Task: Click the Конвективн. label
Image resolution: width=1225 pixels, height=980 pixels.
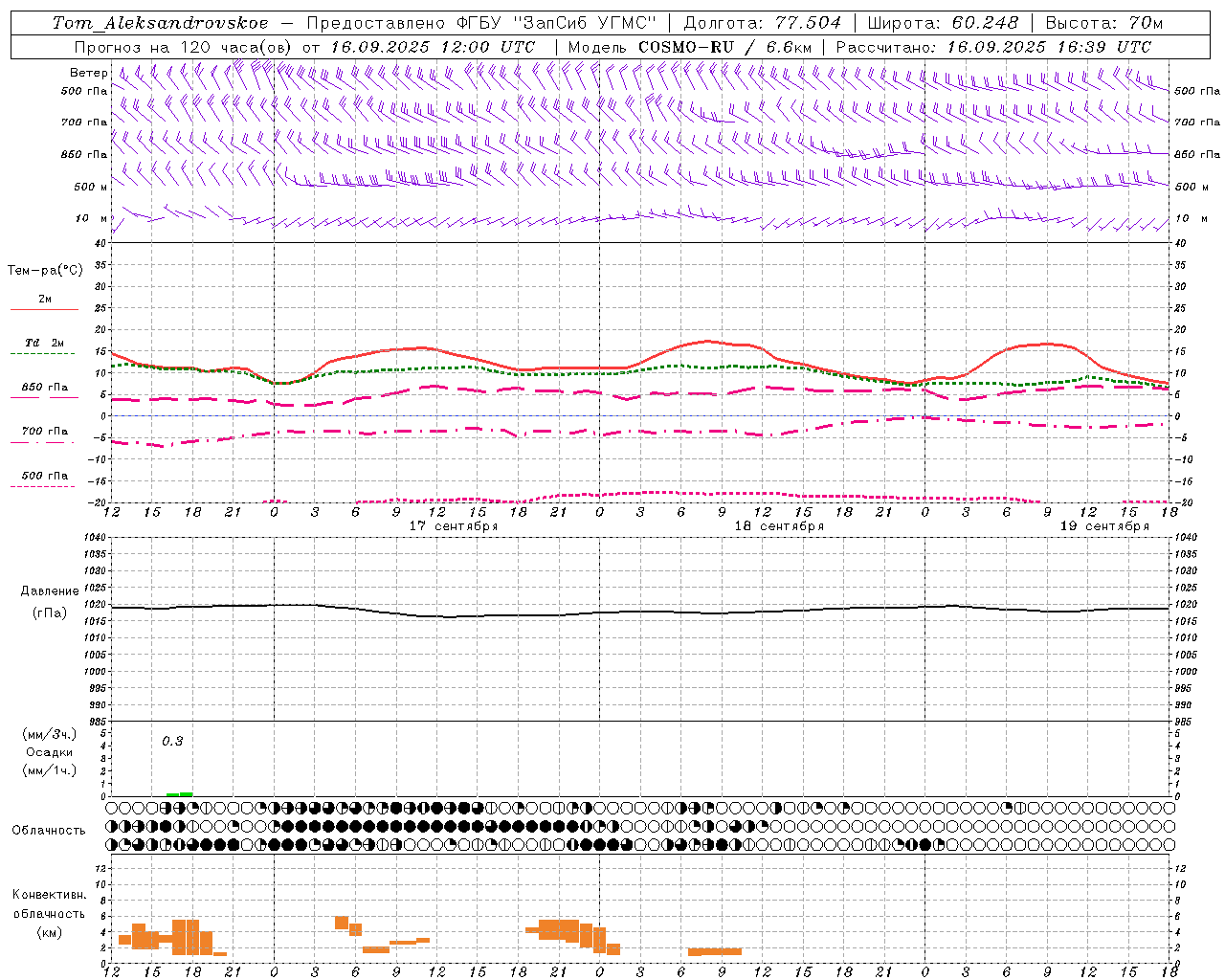Action: point(49,895)
